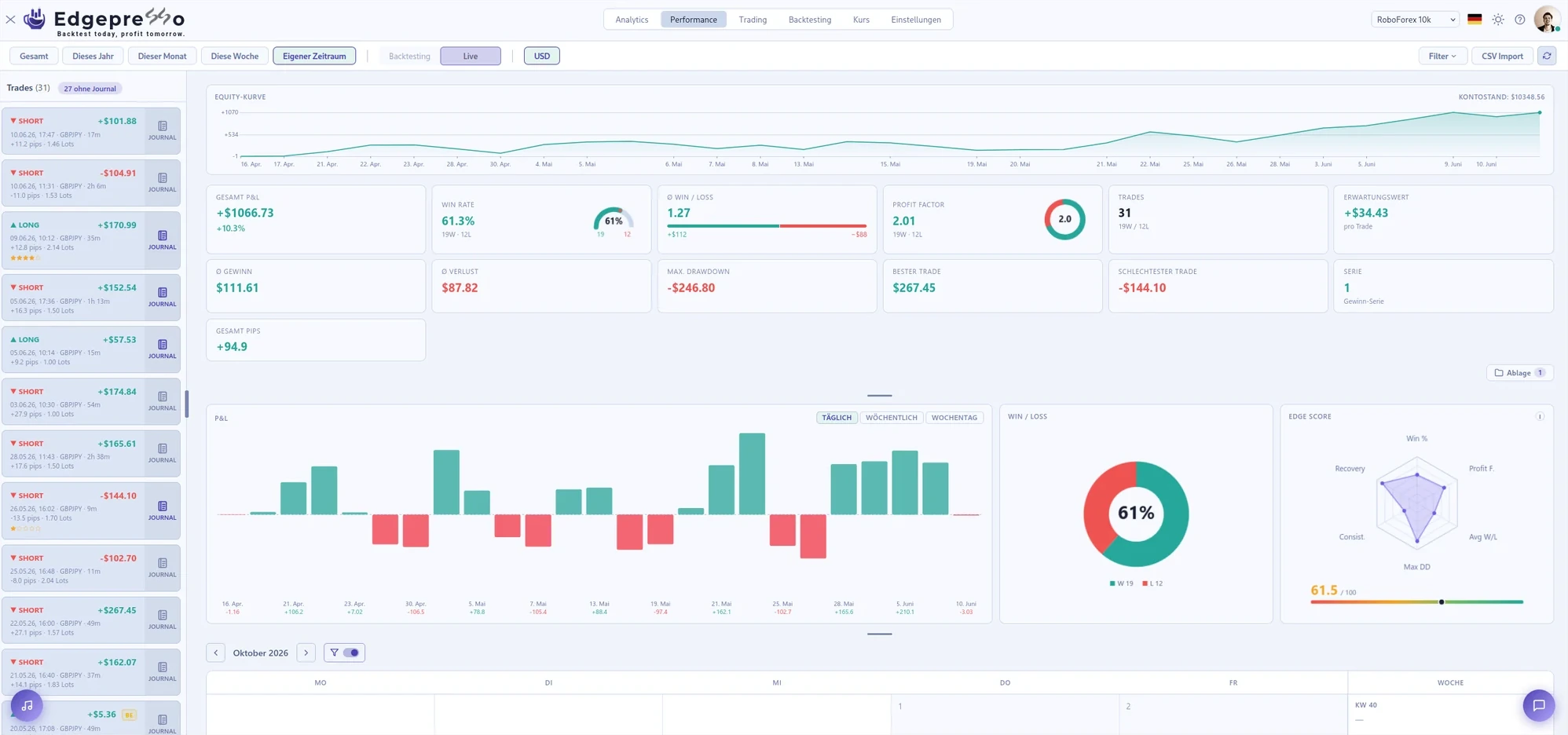This screenshot has height=735, width=1568.
Task: Click the Edgepreso logo
Action: pyautogui.click(x=104, y=21)
